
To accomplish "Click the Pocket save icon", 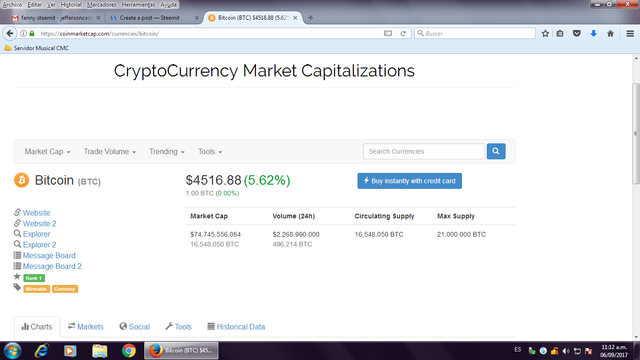I will click(577, 33).
